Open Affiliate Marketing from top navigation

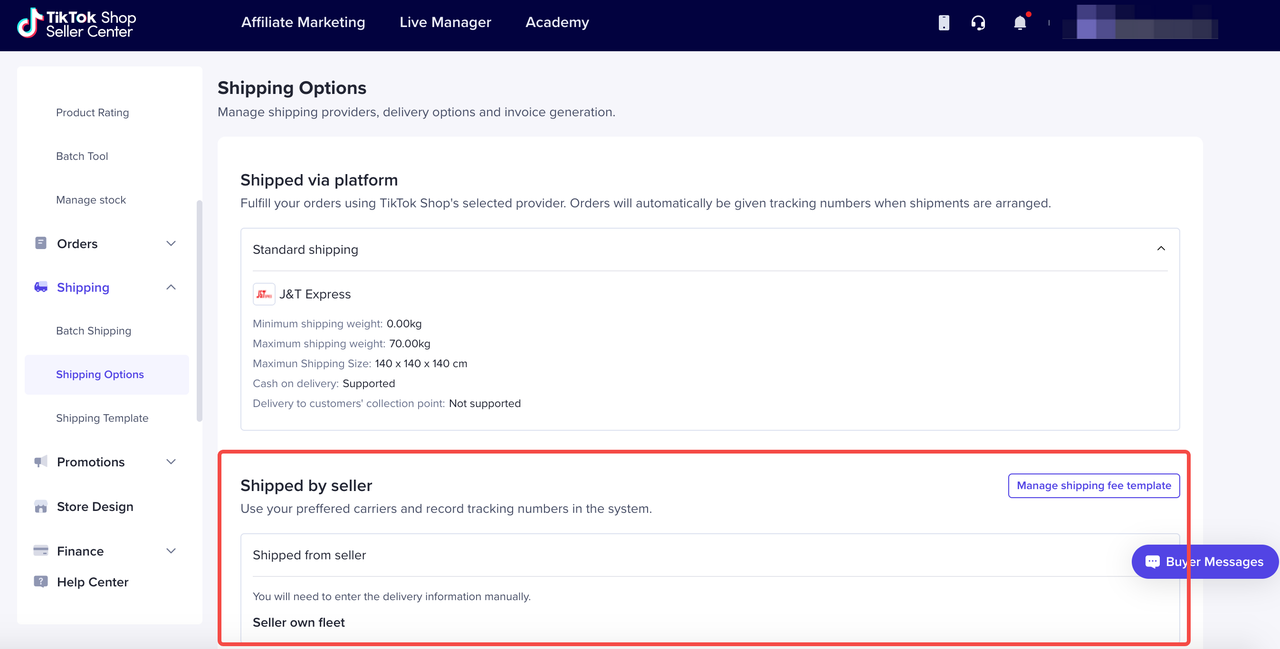(x=303, y=22)
